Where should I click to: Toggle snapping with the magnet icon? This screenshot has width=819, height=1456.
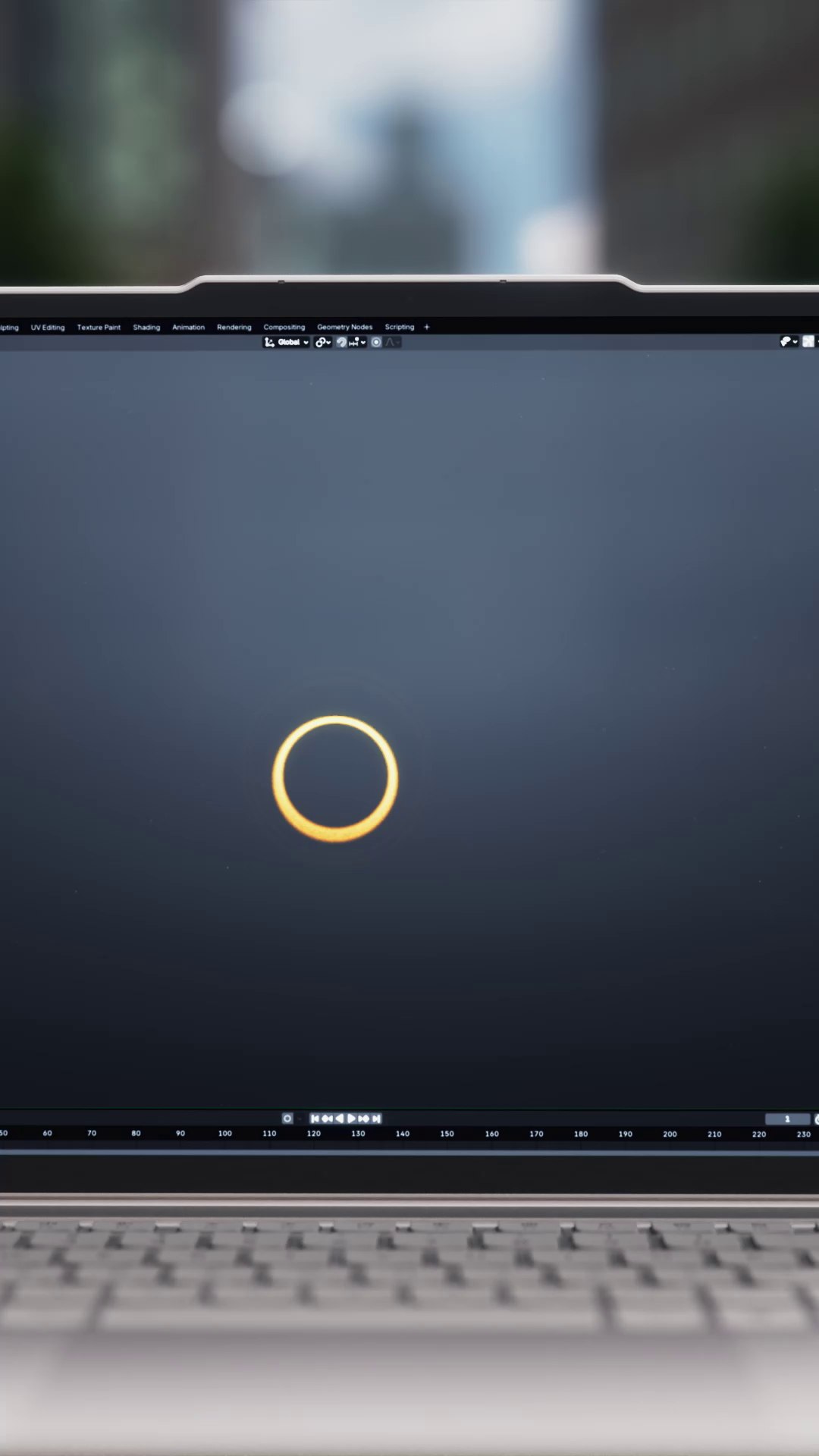[x=341, y=342]
